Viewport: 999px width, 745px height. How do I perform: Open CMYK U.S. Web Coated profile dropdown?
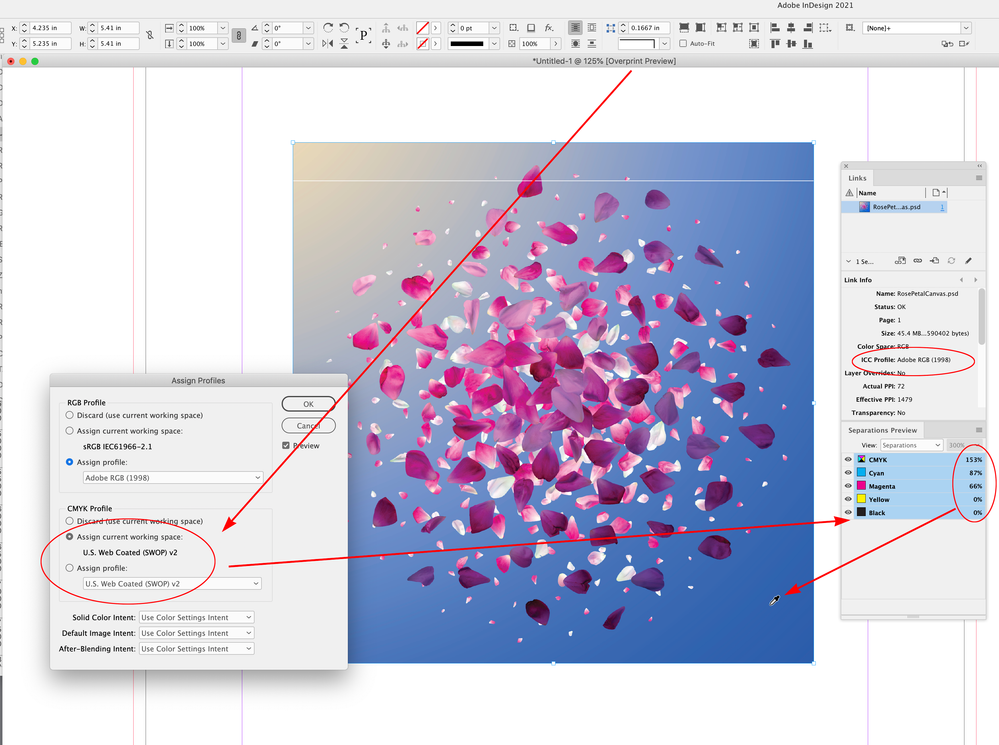click(x=172, y=584)
